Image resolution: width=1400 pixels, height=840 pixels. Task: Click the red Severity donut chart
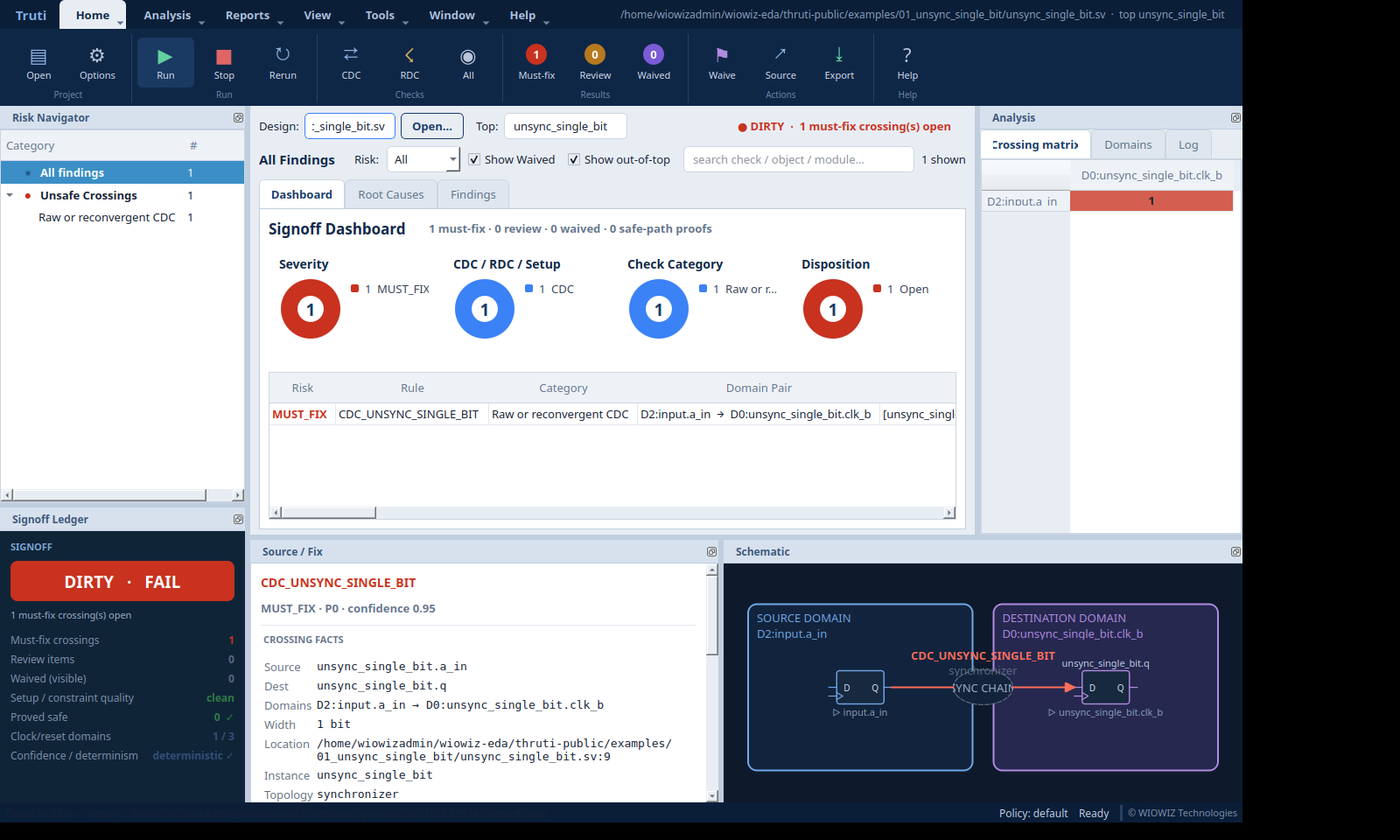point(311,309)
